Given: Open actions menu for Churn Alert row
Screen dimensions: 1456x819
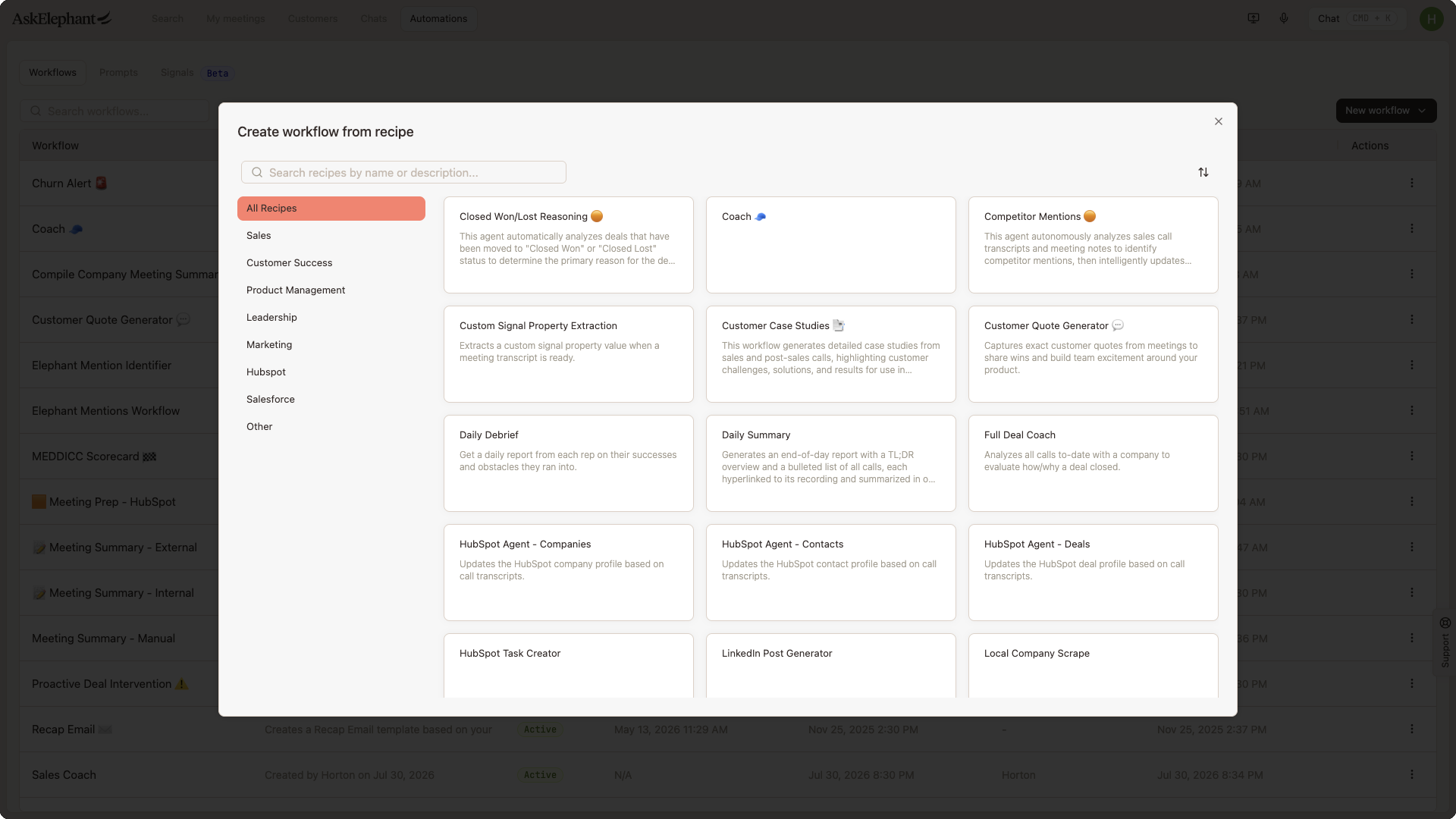Looking at the screenshot, I should coord(1412,183).
